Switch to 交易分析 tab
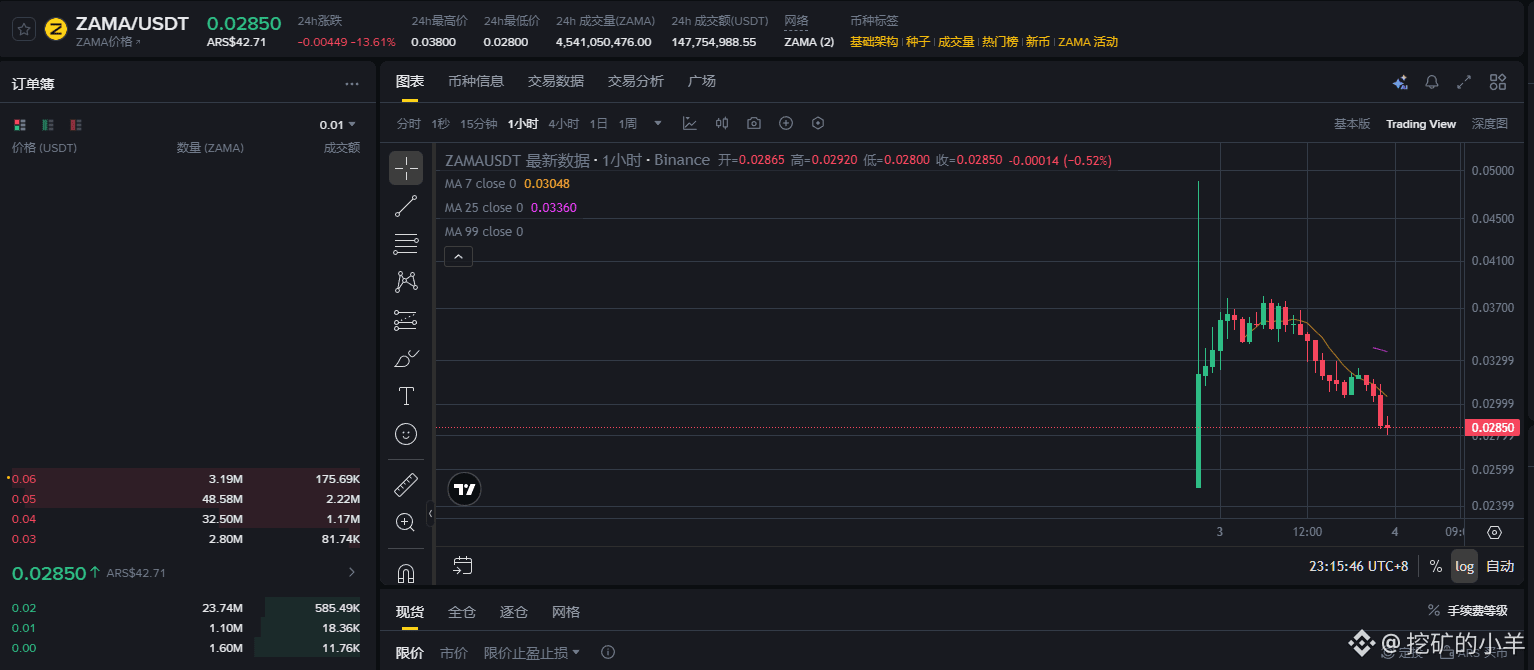The width and height of the screenshot is (1534, 670). [x=636, y=81]
